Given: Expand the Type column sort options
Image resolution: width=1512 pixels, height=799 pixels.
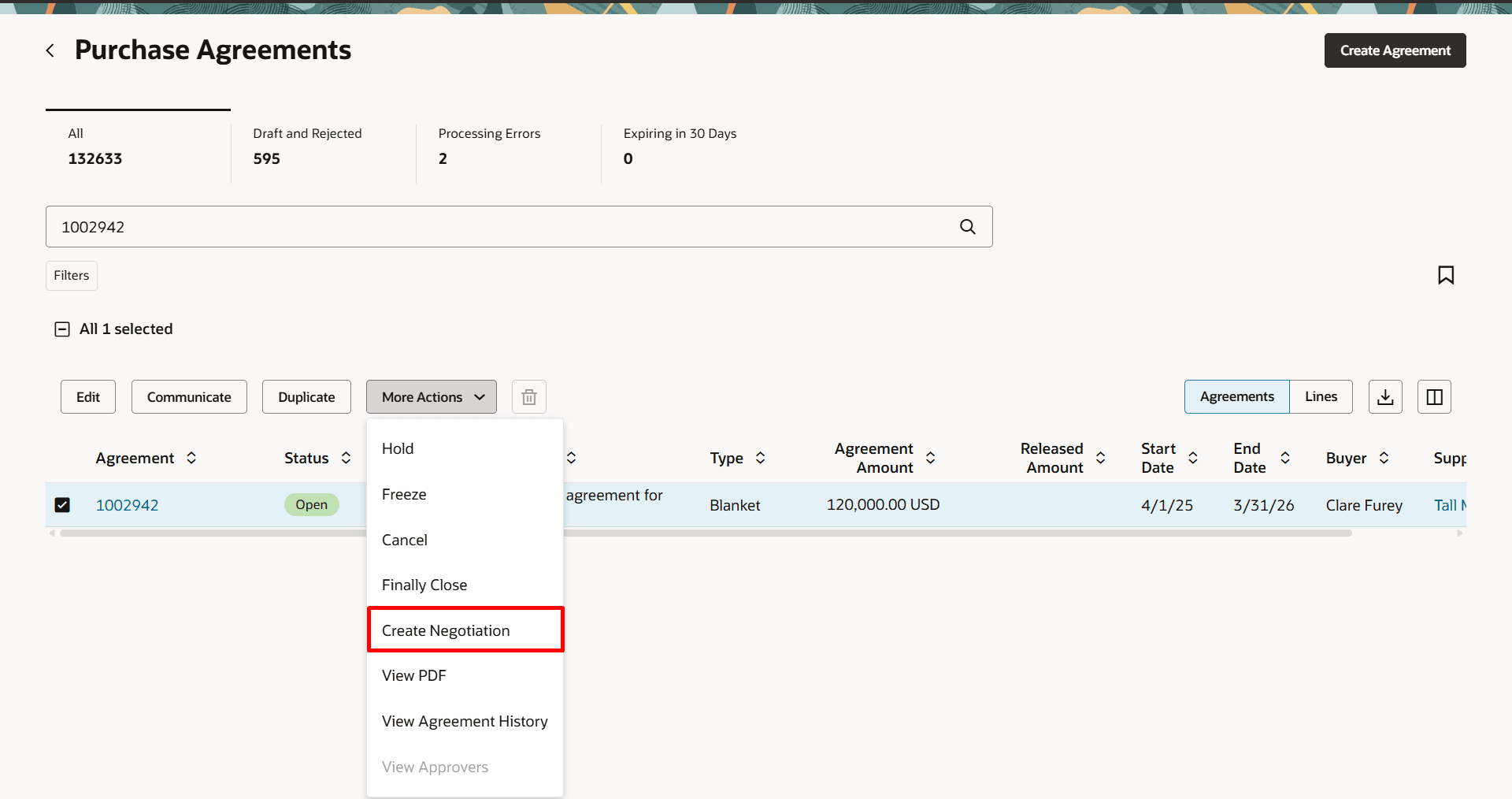Looking at the screenshot, I should point(761,457).
